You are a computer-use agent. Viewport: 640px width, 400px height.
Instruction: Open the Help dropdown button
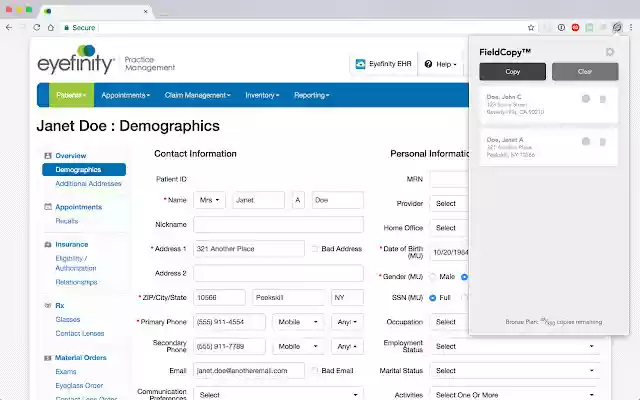pos(441,64)
